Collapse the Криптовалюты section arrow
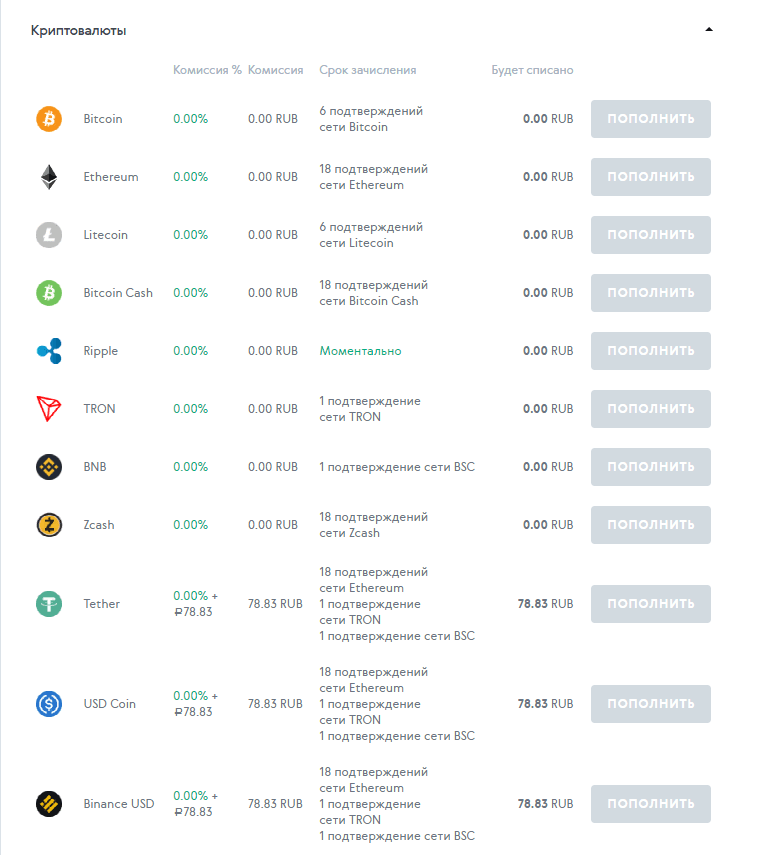The image size is (774, 855). click(x=709, y=30)
